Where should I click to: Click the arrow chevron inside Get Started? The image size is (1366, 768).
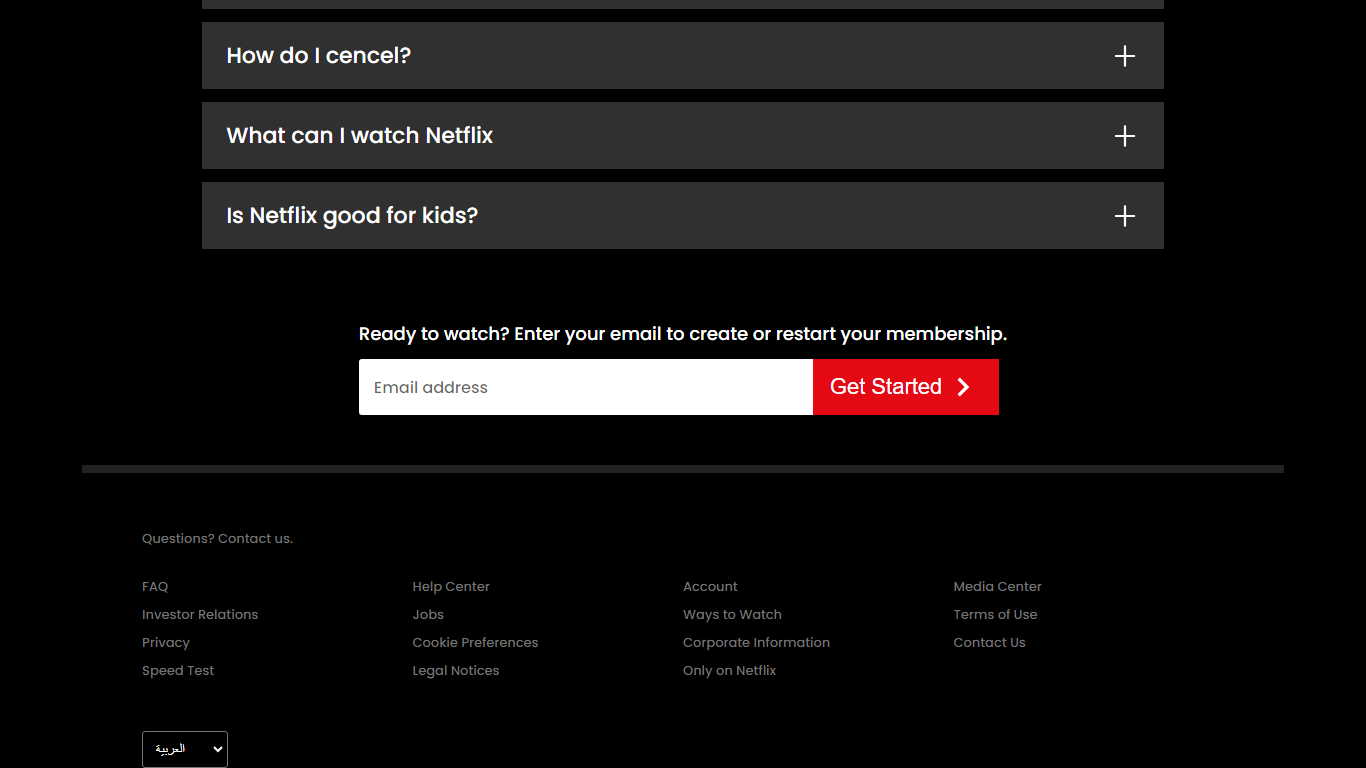pyautogui.click(x=963, y=387)
